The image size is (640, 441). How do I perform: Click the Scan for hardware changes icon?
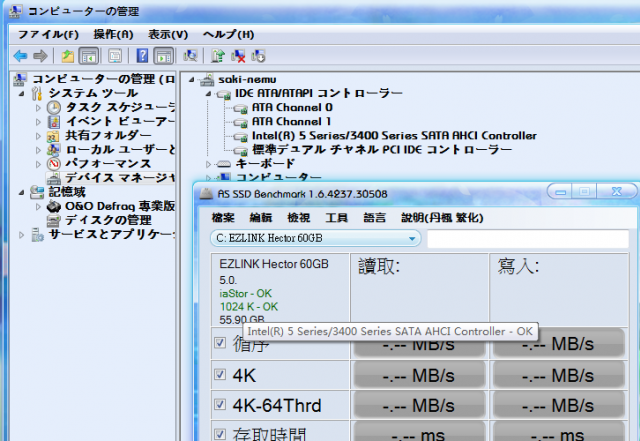coord(190,56)
